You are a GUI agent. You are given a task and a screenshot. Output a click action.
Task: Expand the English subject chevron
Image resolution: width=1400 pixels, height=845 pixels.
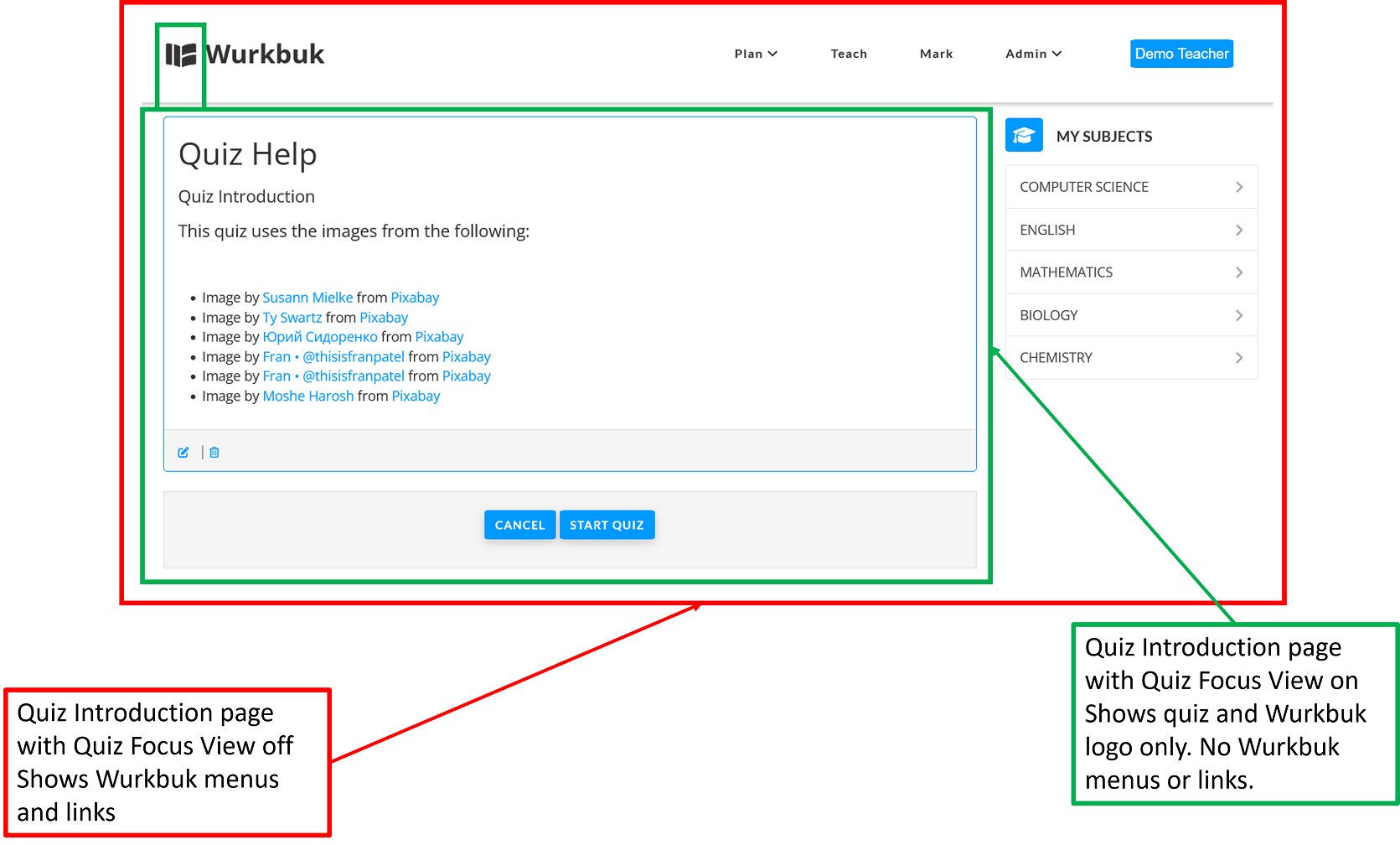(x=1238, y=230)
